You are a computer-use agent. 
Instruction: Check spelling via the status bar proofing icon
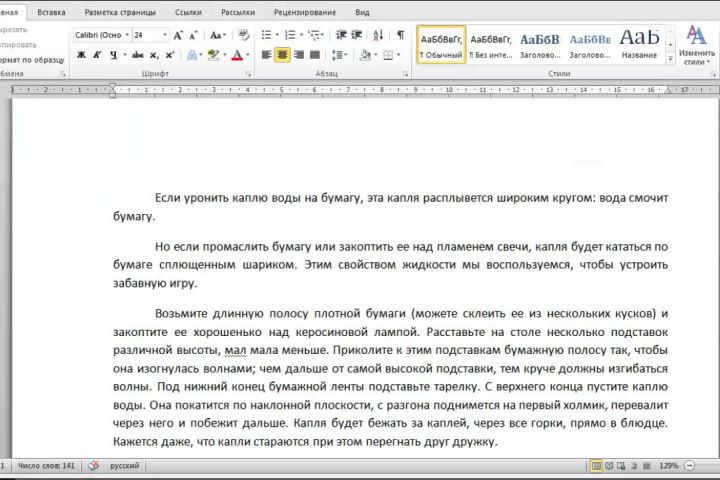pos(94,466)
